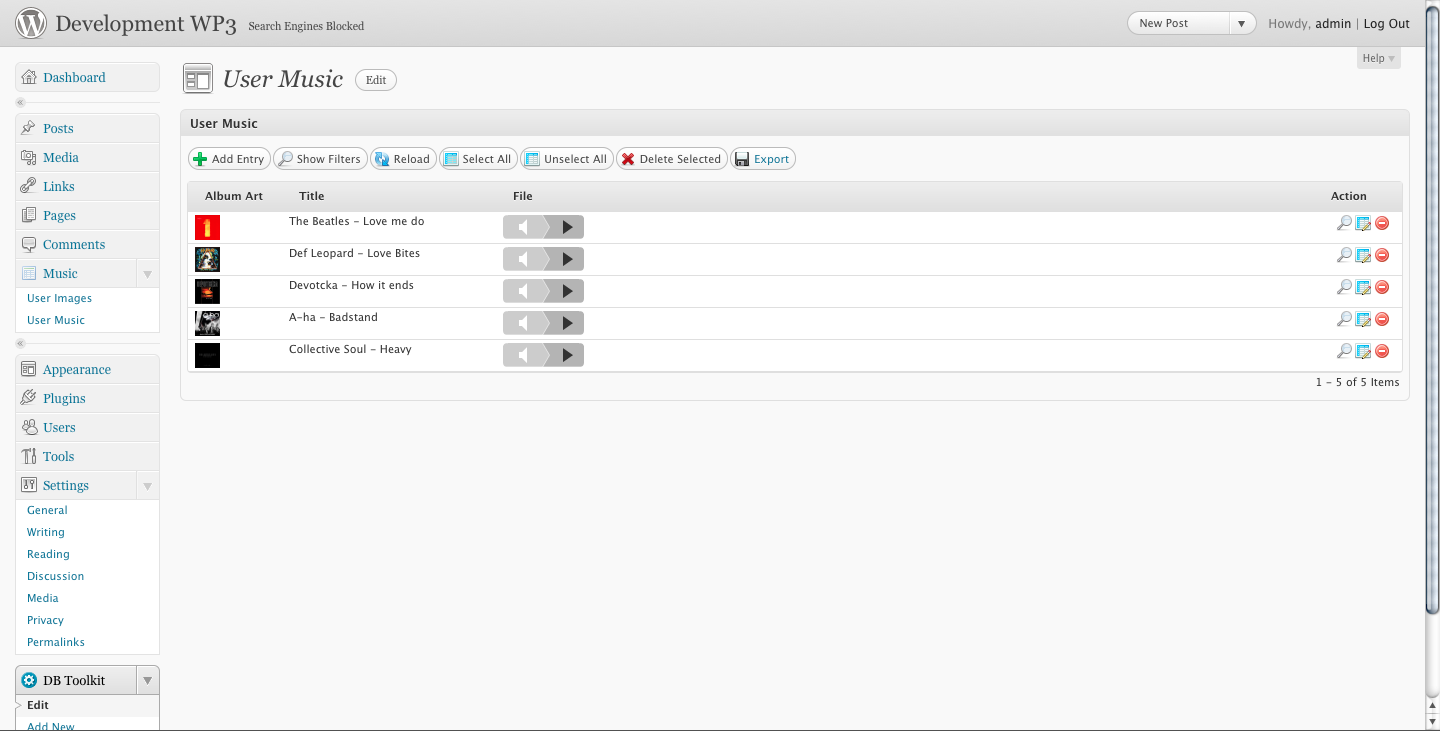Edit the Collective Soul – Heavy entry
The image size is (1440, 731).
[1363, 351]
